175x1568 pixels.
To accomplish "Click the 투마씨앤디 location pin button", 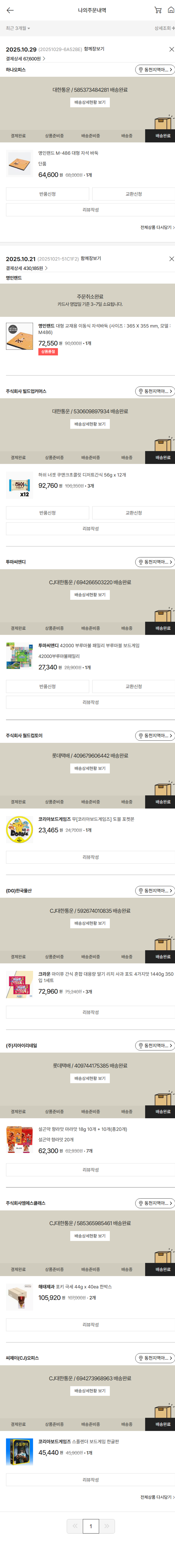I will click(155, 562).
